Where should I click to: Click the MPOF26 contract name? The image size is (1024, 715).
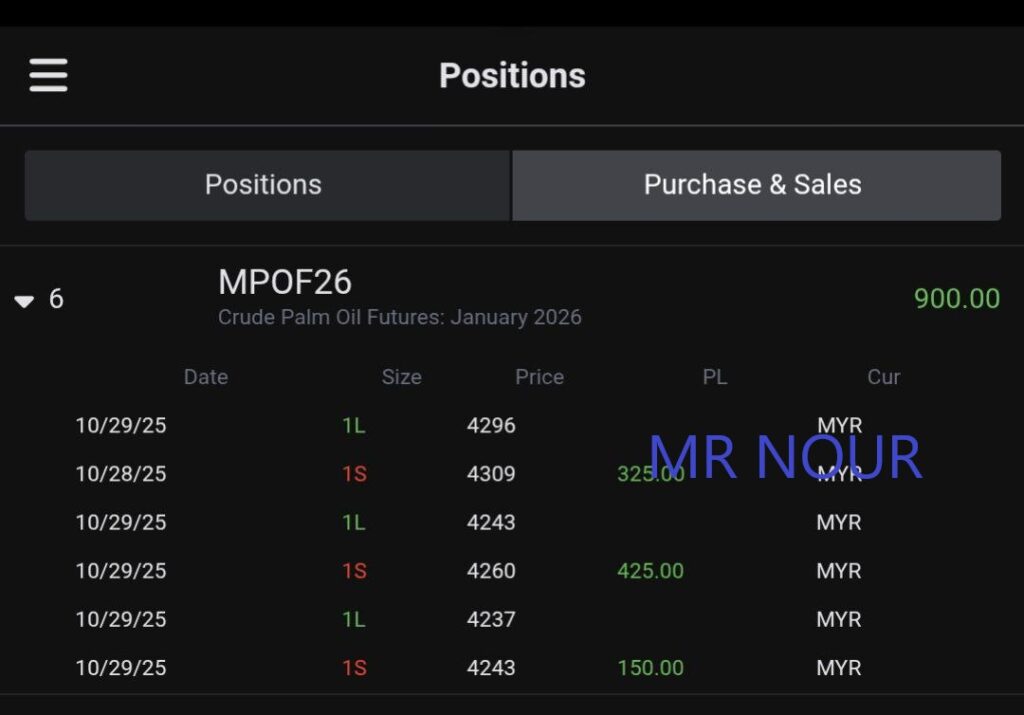[x=285, y=282]
